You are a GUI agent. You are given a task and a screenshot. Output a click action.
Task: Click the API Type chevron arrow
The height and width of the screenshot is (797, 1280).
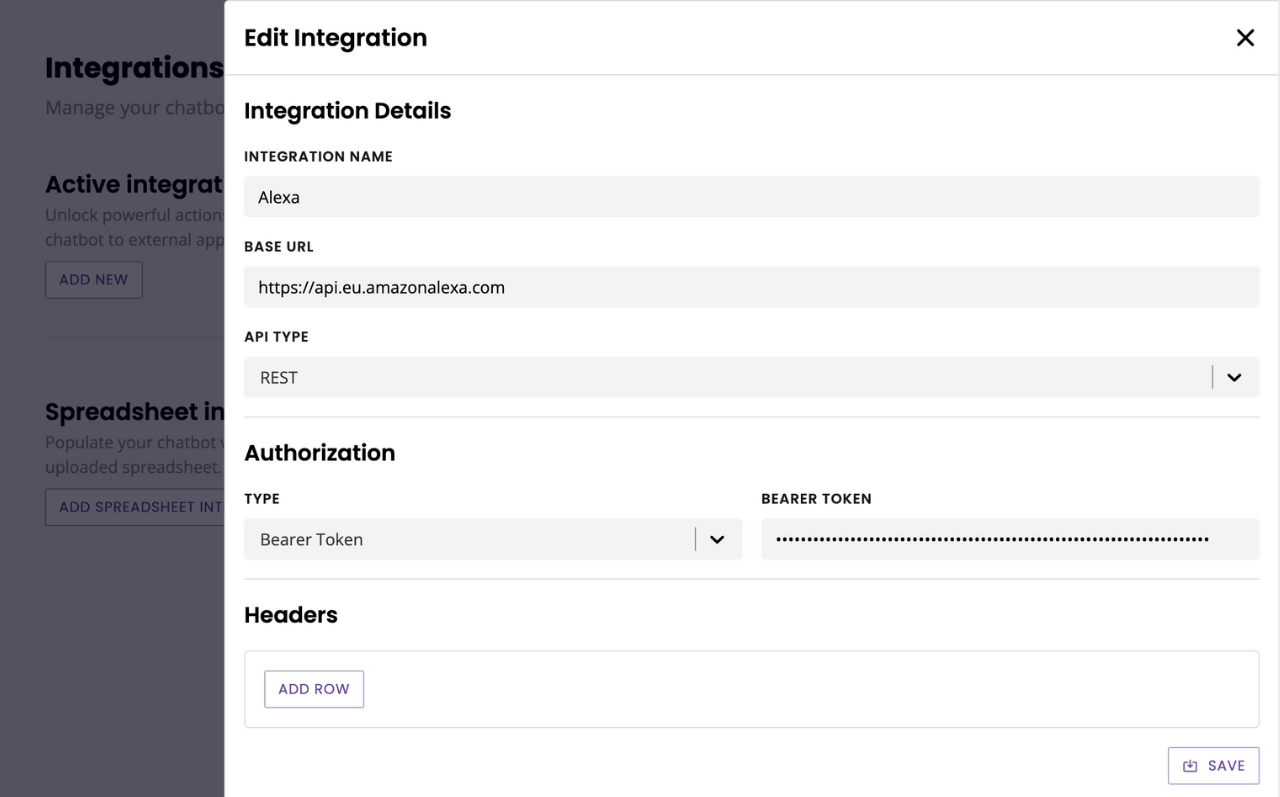pyautogui.click(x=1234, y=377)
